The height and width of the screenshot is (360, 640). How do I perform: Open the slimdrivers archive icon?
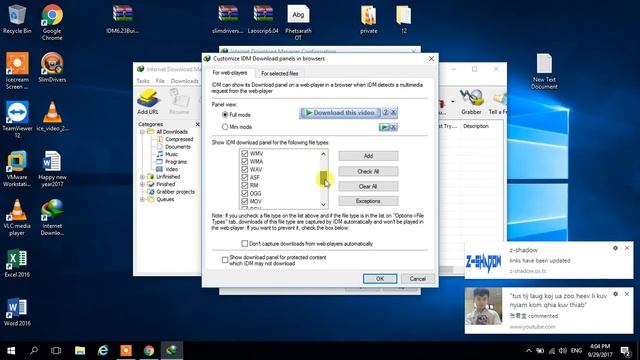coord(228,19)
